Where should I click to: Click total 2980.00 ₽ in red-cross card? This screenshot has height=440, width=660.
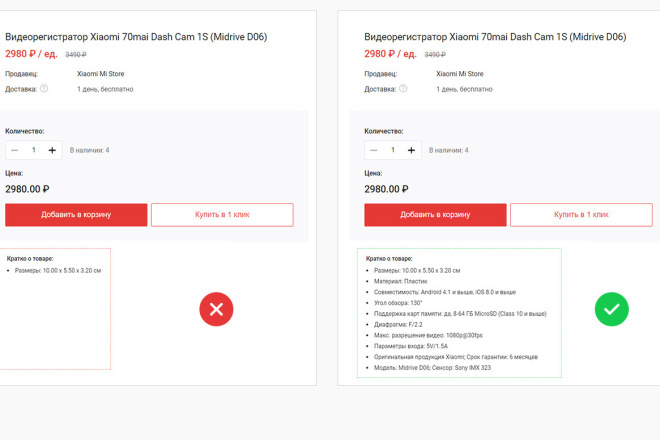click(27, 189)
